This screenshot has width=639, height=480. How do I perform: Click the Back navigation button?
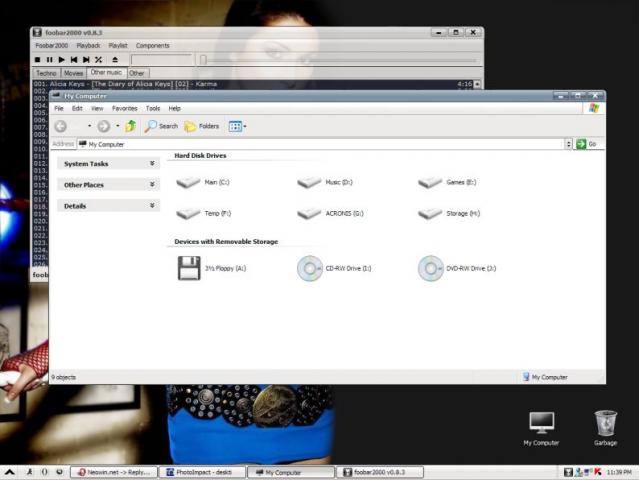point(60,126)
